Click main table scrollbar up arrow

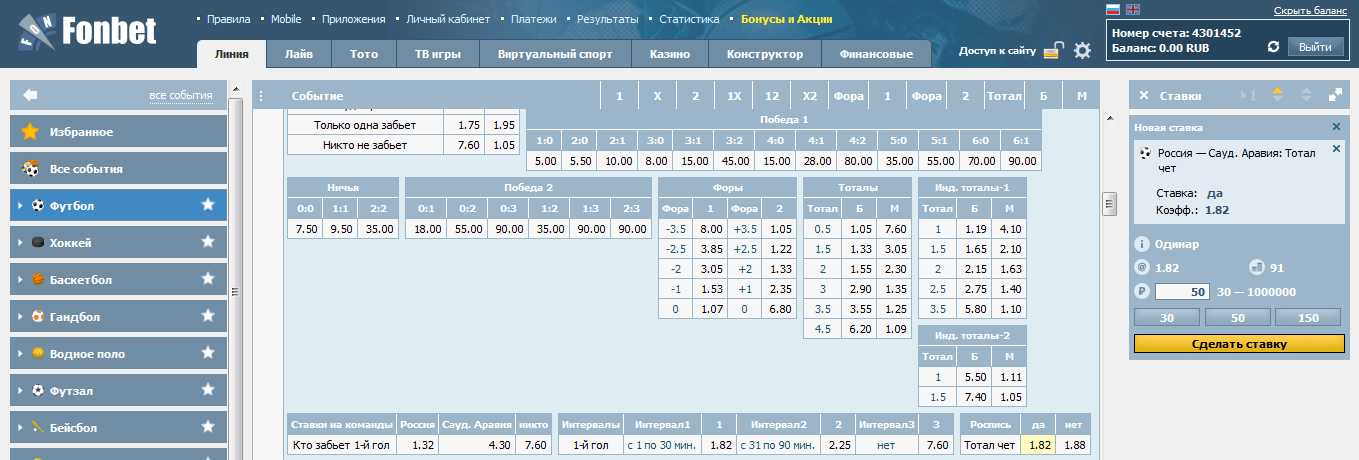coord(1108,119)
